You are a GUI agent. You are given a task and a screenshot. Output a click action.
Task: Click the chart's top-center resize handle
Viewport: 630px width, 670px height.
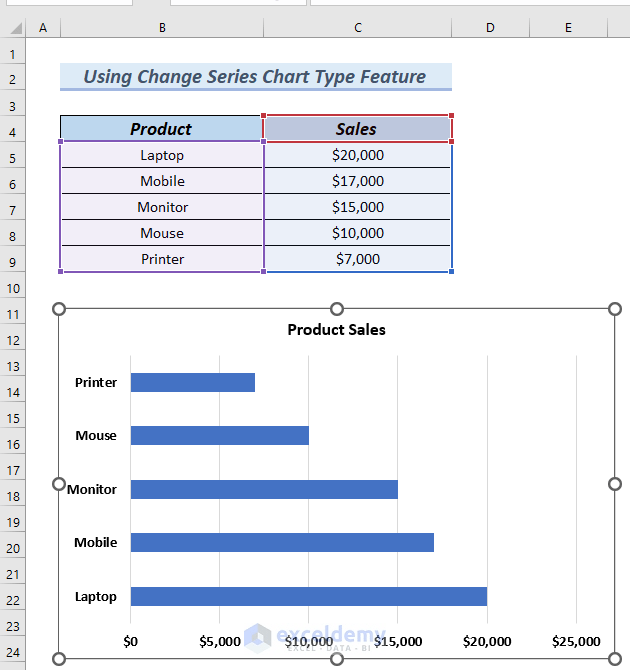(x=337, y=309)
